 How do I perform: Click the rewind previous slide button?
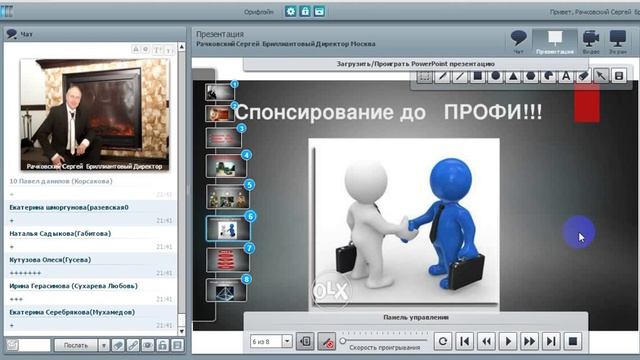click(486, 341)
